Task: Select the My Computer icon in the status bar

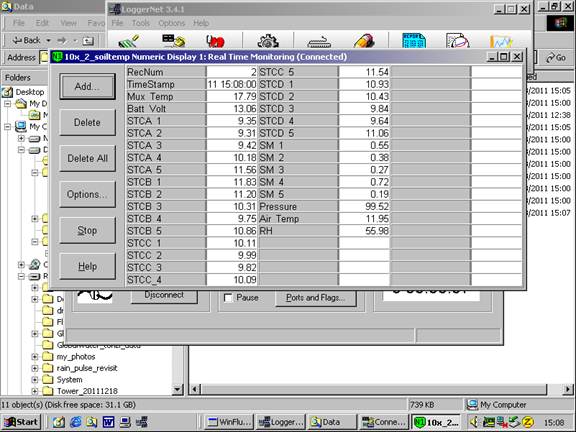Action: point(472,404)
